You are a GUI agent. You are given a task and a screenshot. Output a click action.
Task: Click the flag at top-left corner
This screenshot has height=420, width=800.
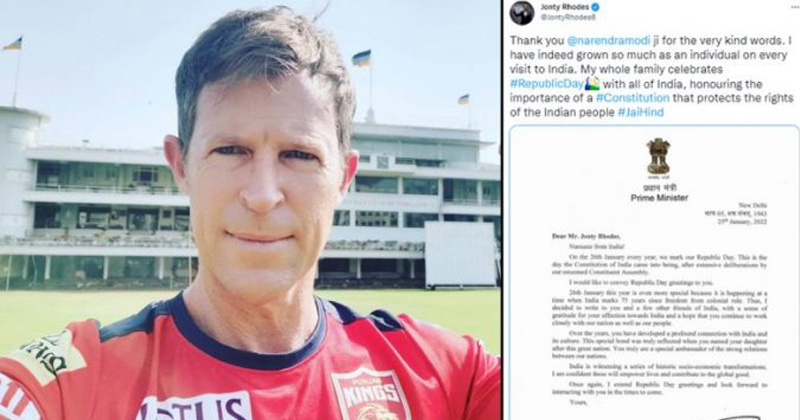[x=12, y=43]
